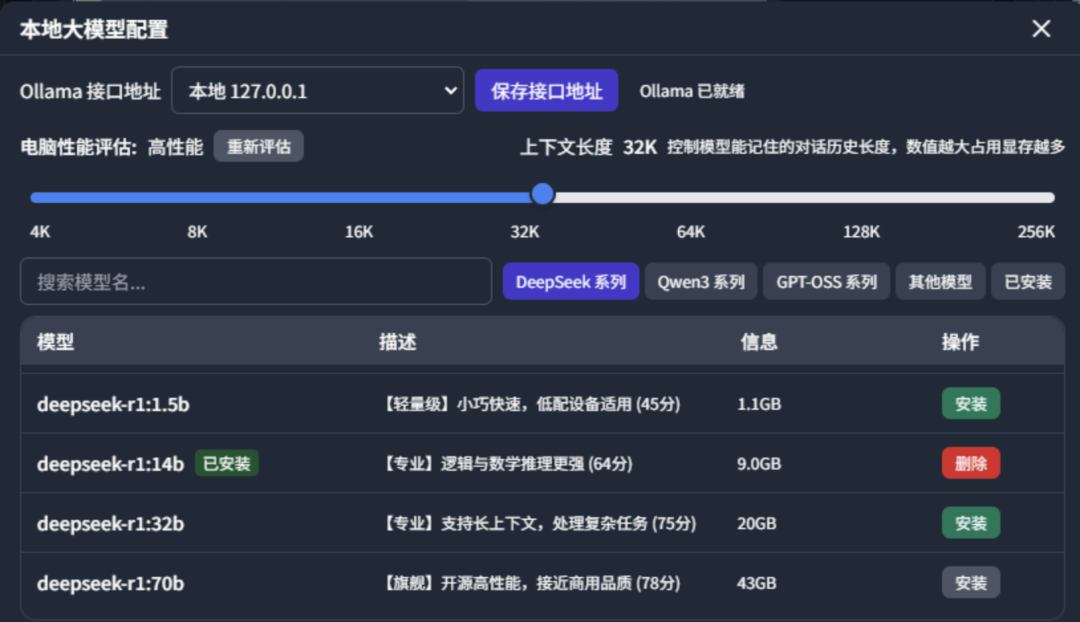The height and width of the screenshot is (622, 1080).
Task: Set context length to 4K label
Action: click(x=40, y=231)
